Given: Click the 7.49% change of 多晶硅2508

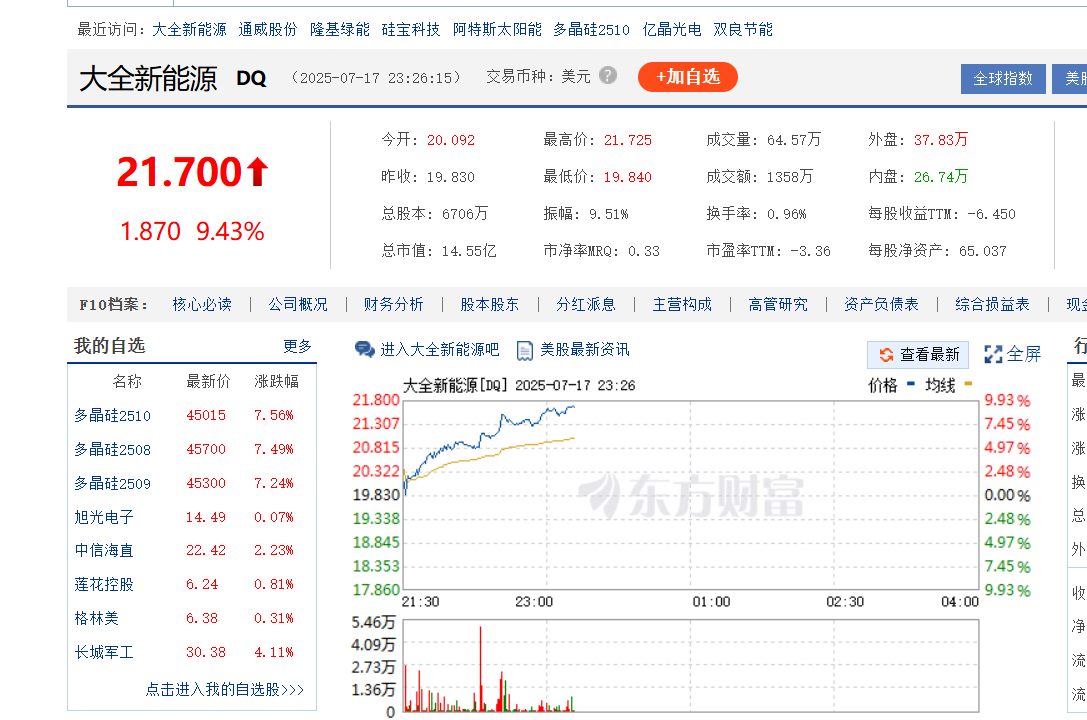Looking at the screenshot, I should click(273, 449).
